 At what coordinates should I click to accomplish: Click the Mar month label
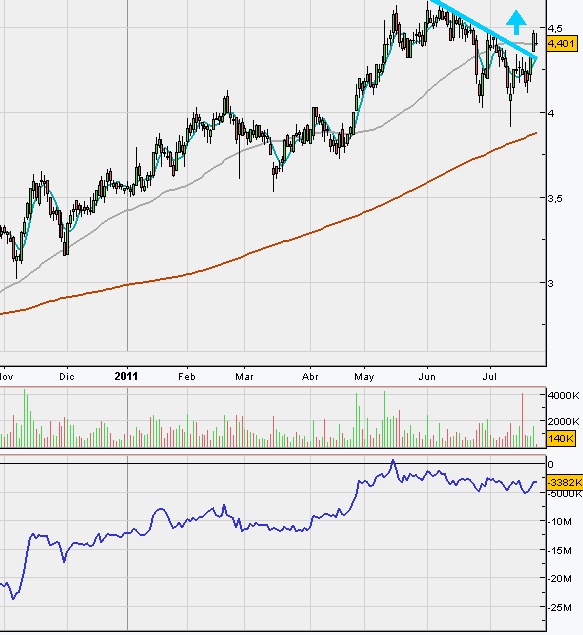click(x=244, y=377)
